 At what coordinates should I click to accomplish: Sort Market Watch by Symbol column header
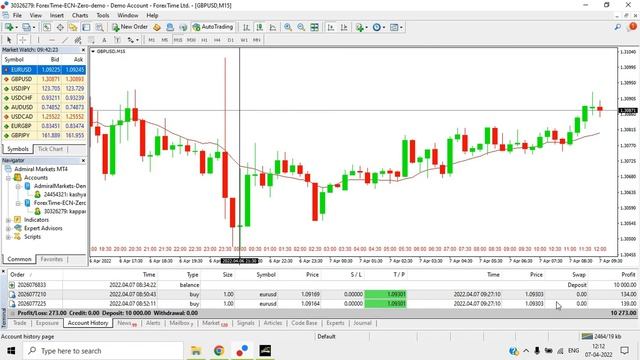click(14, 60)
